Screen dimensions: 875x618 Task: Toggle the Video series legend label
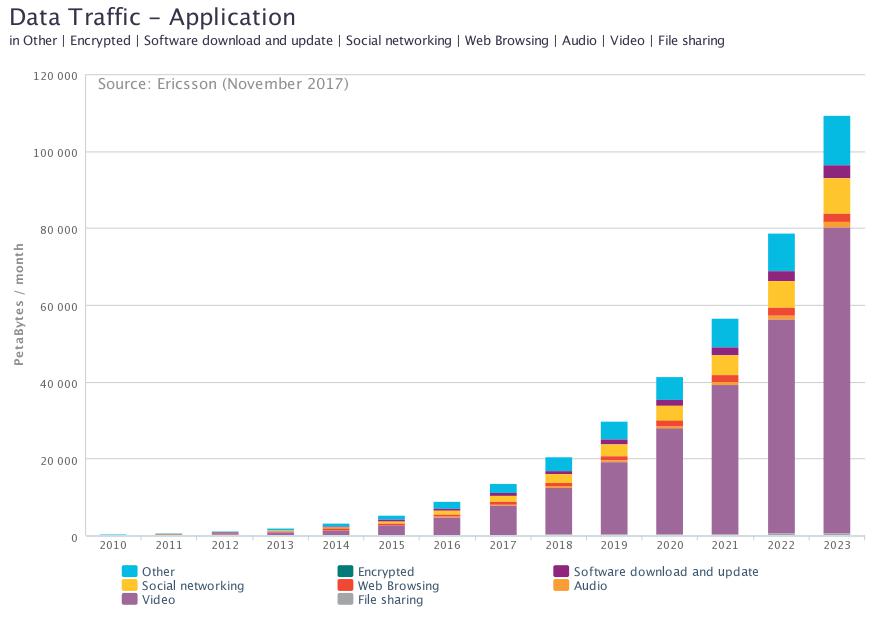(158, 600)
